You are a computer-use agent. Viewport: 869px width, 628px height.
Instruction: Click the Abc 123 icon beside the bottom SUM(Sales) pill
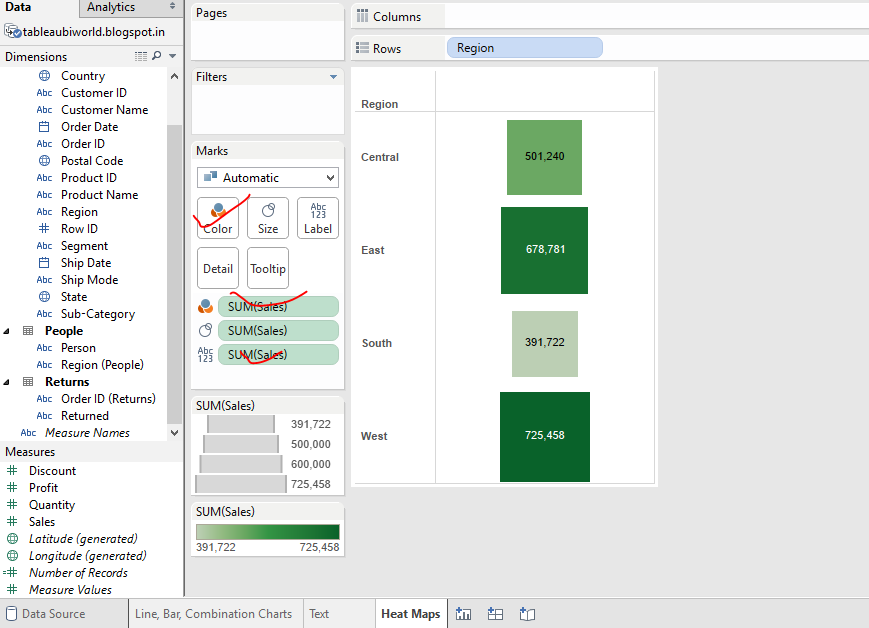point(205,354)
